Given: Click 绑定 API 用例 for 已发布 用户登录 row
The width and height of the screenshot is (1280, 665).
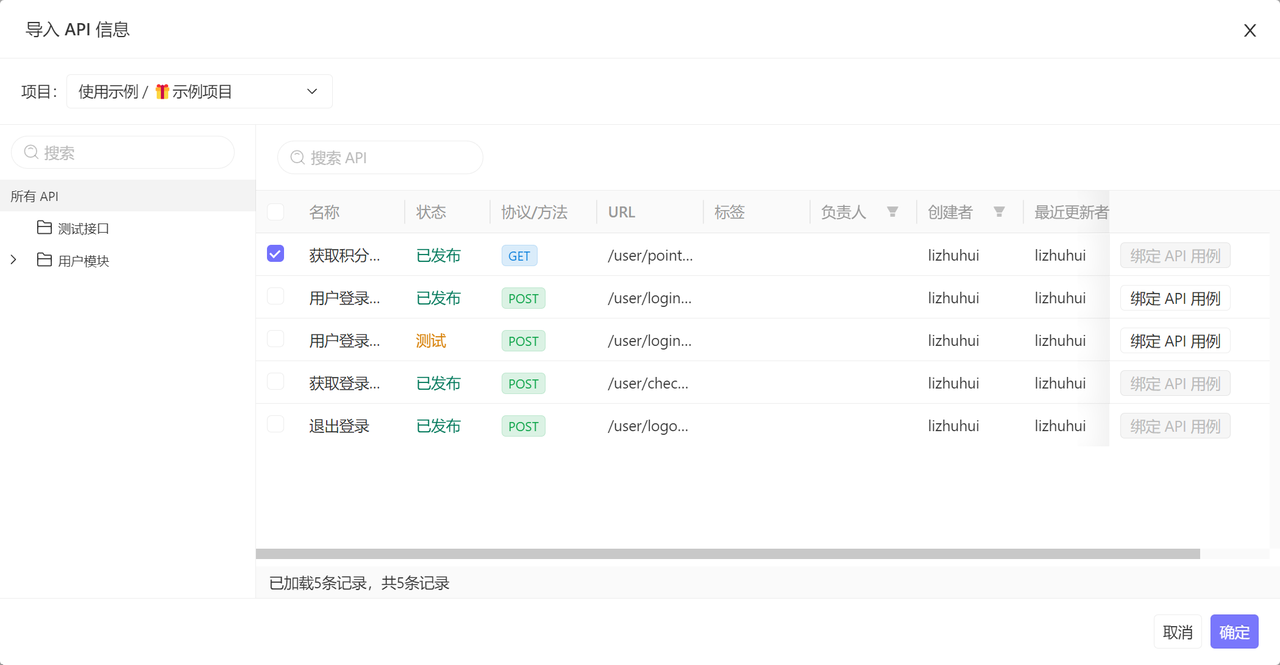Looking at the screenshot, I should [1175, 298].
